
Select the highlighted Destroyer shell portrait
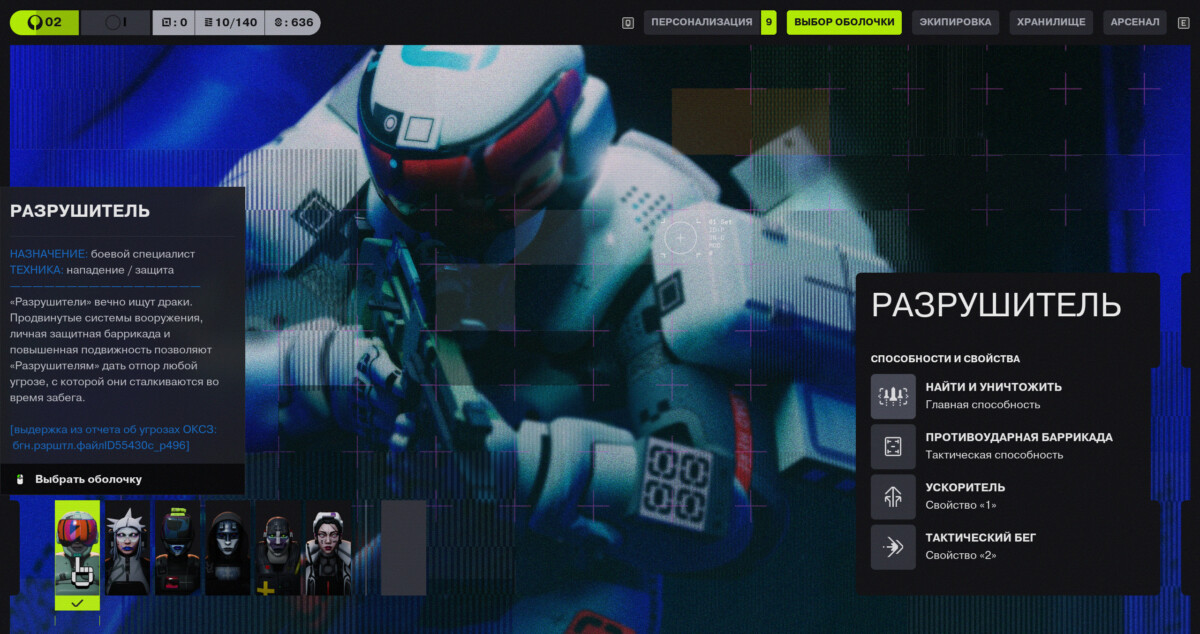click(x=77, y=548)
